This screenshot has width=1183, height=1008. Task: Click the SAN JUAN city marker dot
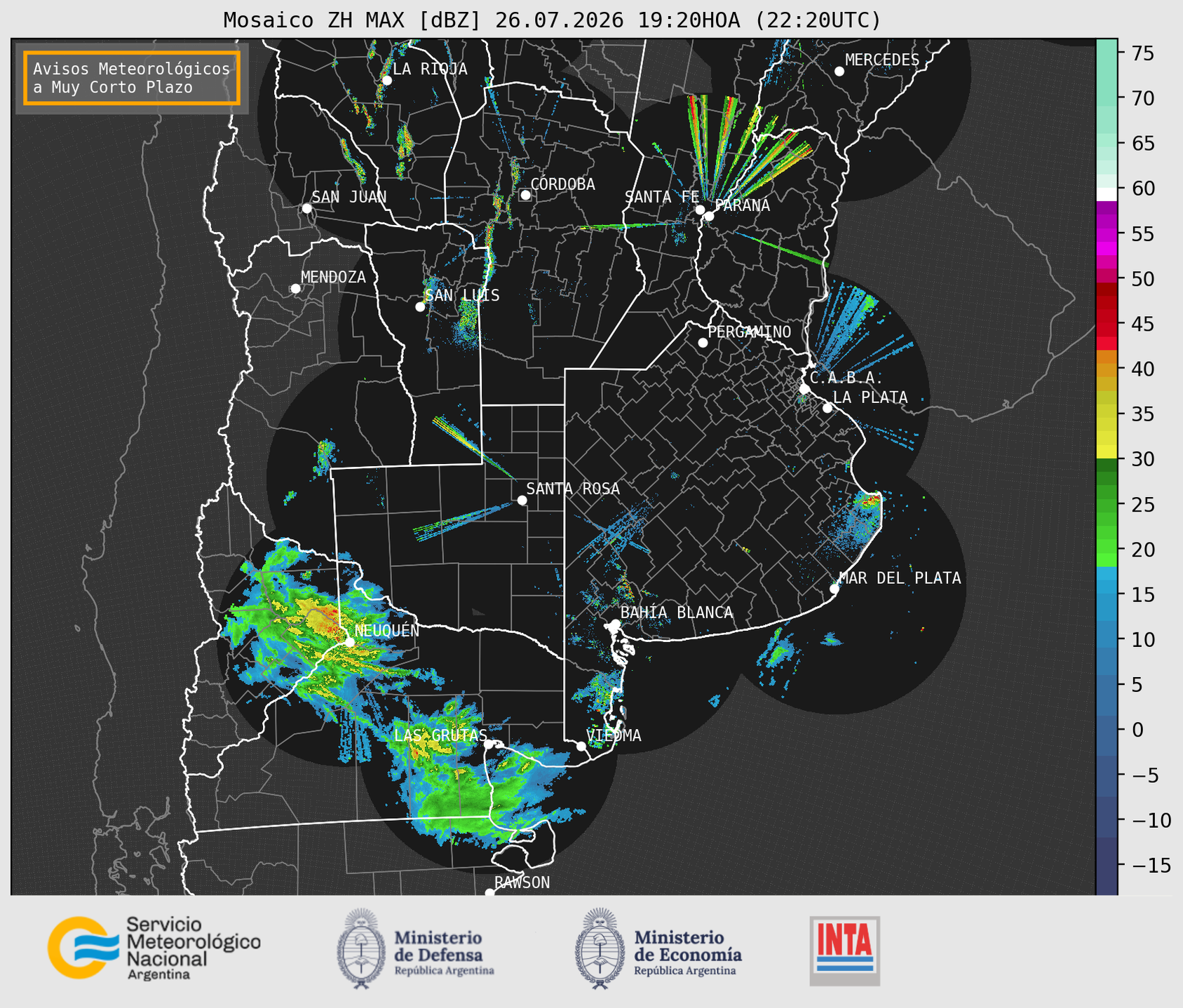[x=306, y=208]
